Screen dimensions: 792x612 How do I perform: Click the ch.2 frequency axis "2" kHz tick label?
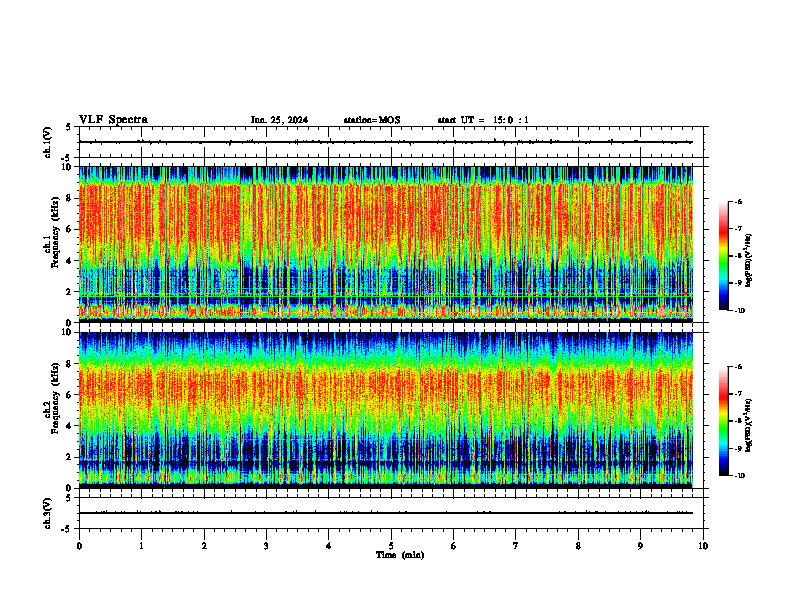click(x=70, y=457)
